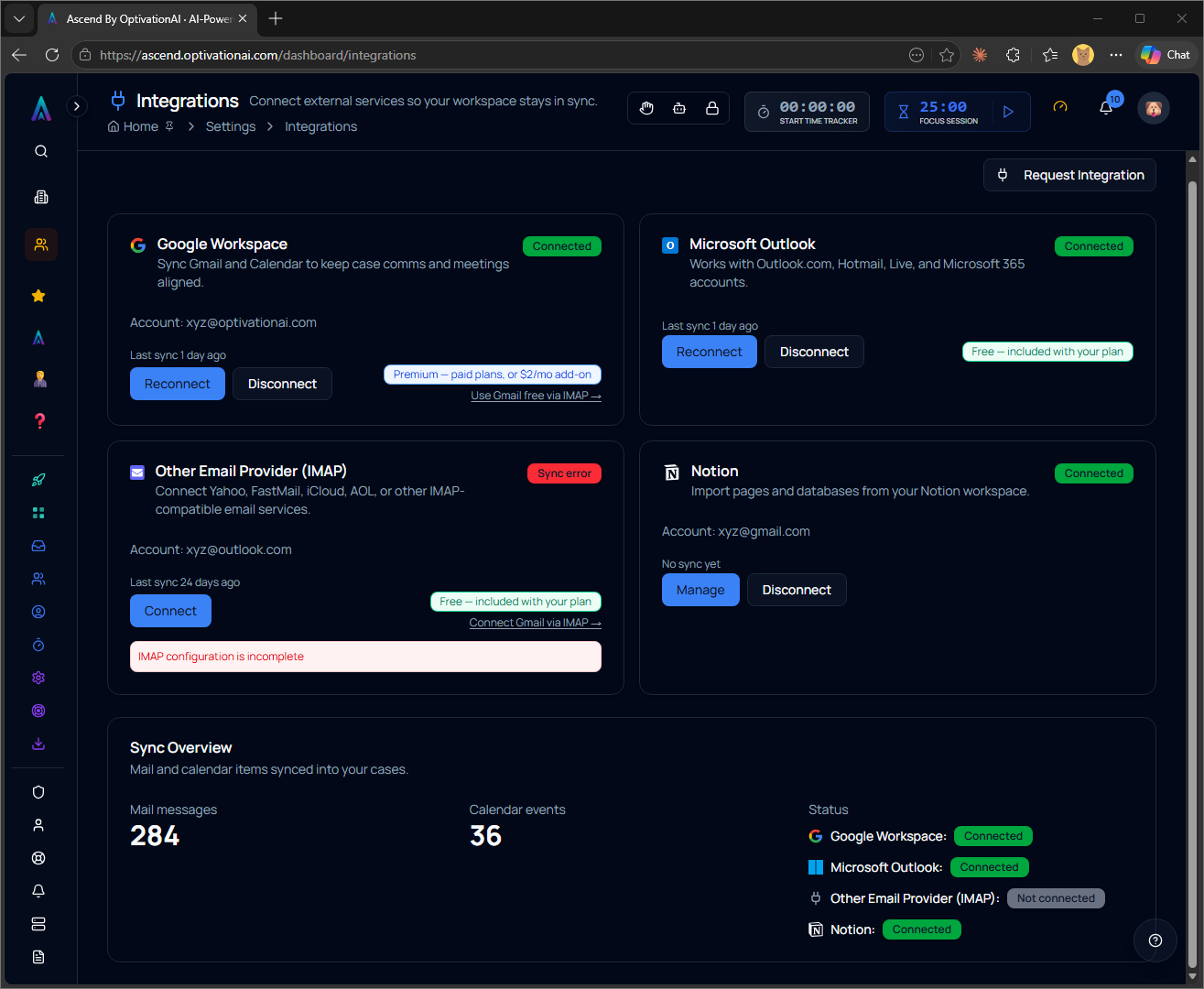Viewport: 1204px width, 989px height.
Task: Select the rocket launch icon in sidebar
Action: pyautogui.click(x=38, y=479)
